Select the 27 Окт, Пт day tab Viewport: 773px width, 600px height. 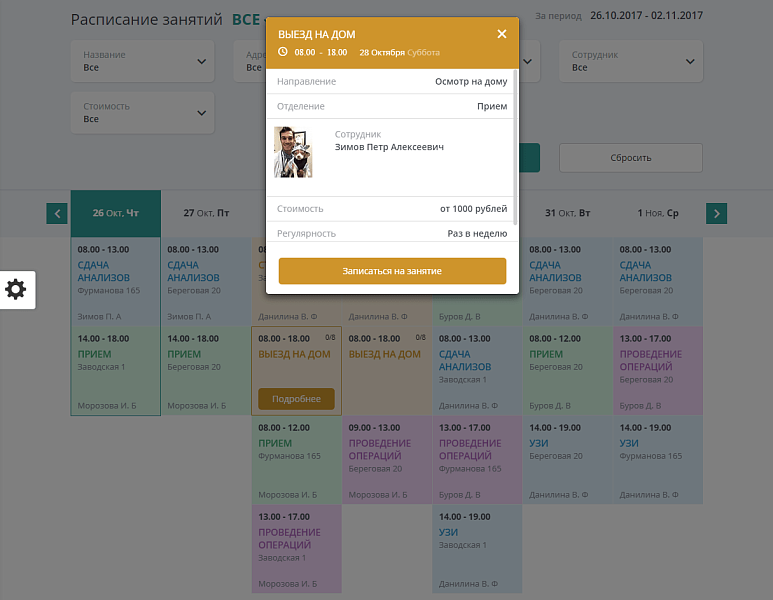[x=206, y=213]
